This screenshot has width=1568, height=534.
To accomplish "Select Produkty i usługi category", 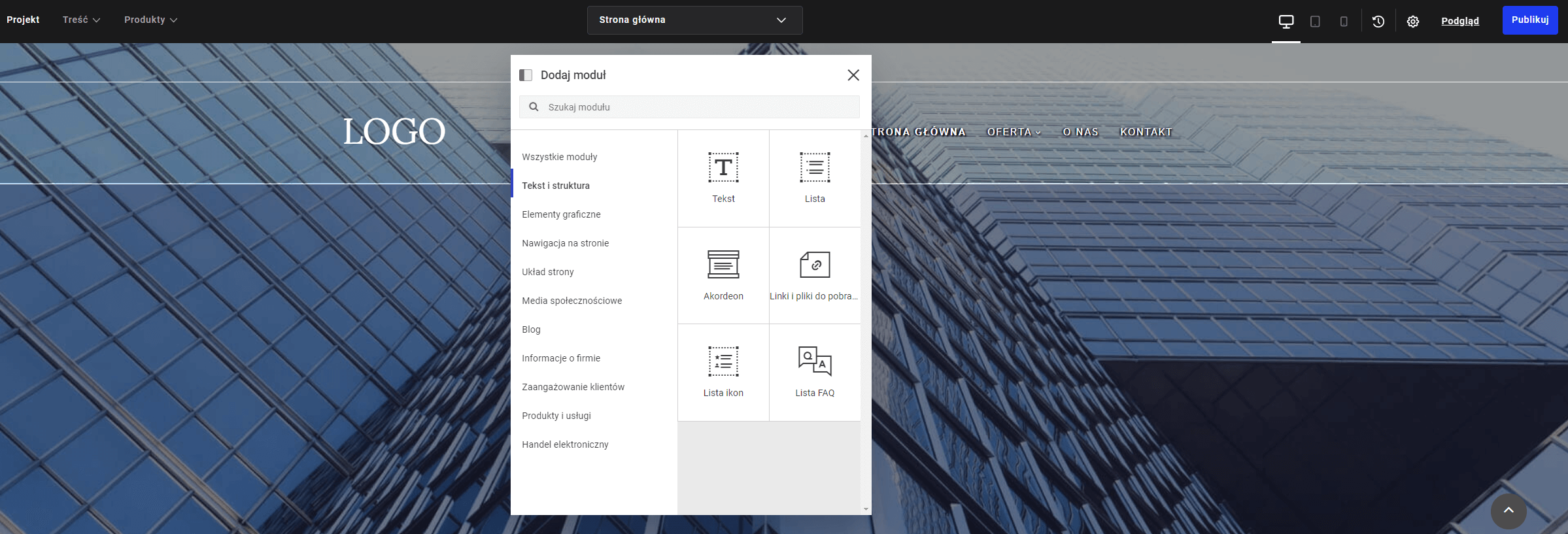I will 594,416.
